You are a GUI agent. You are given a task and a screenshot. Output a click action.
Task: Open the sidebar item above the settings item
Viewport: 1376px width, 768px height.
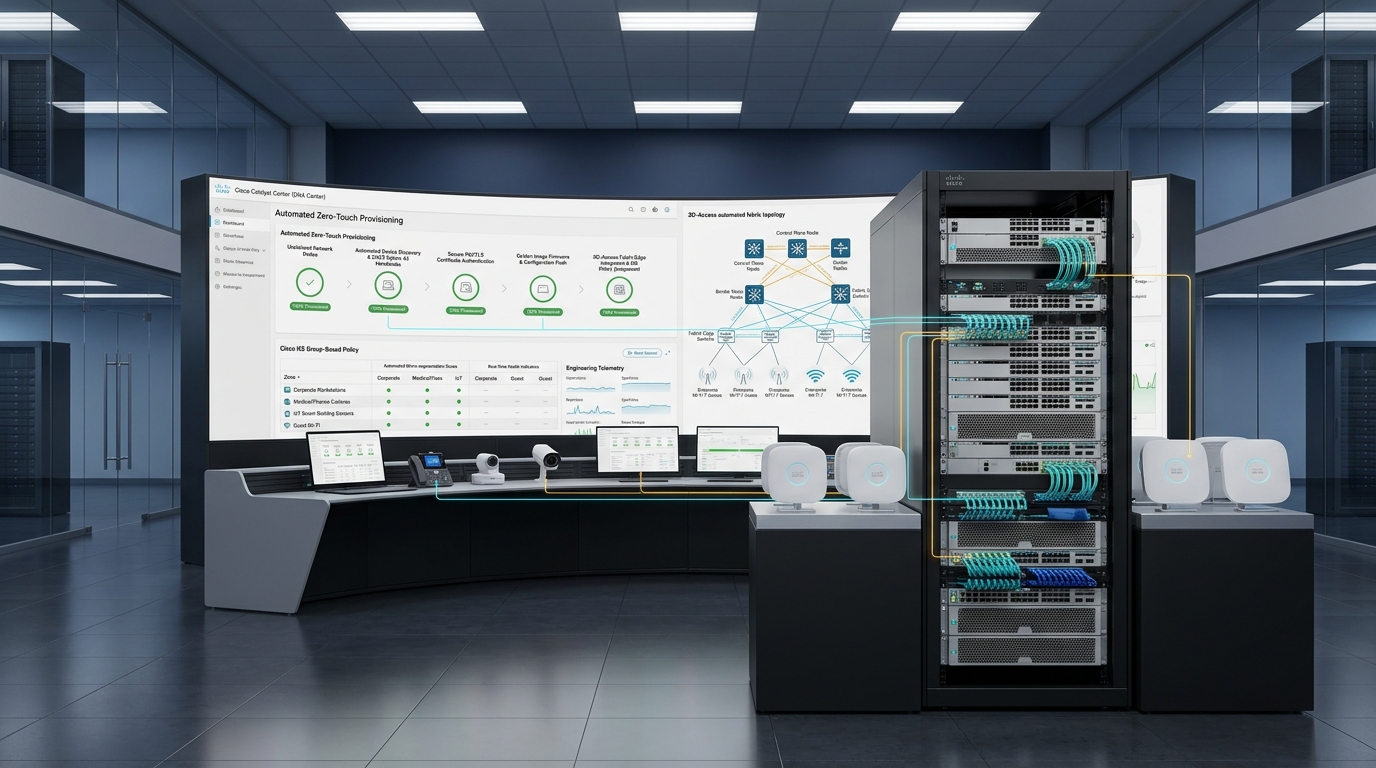tap(240, 275)
